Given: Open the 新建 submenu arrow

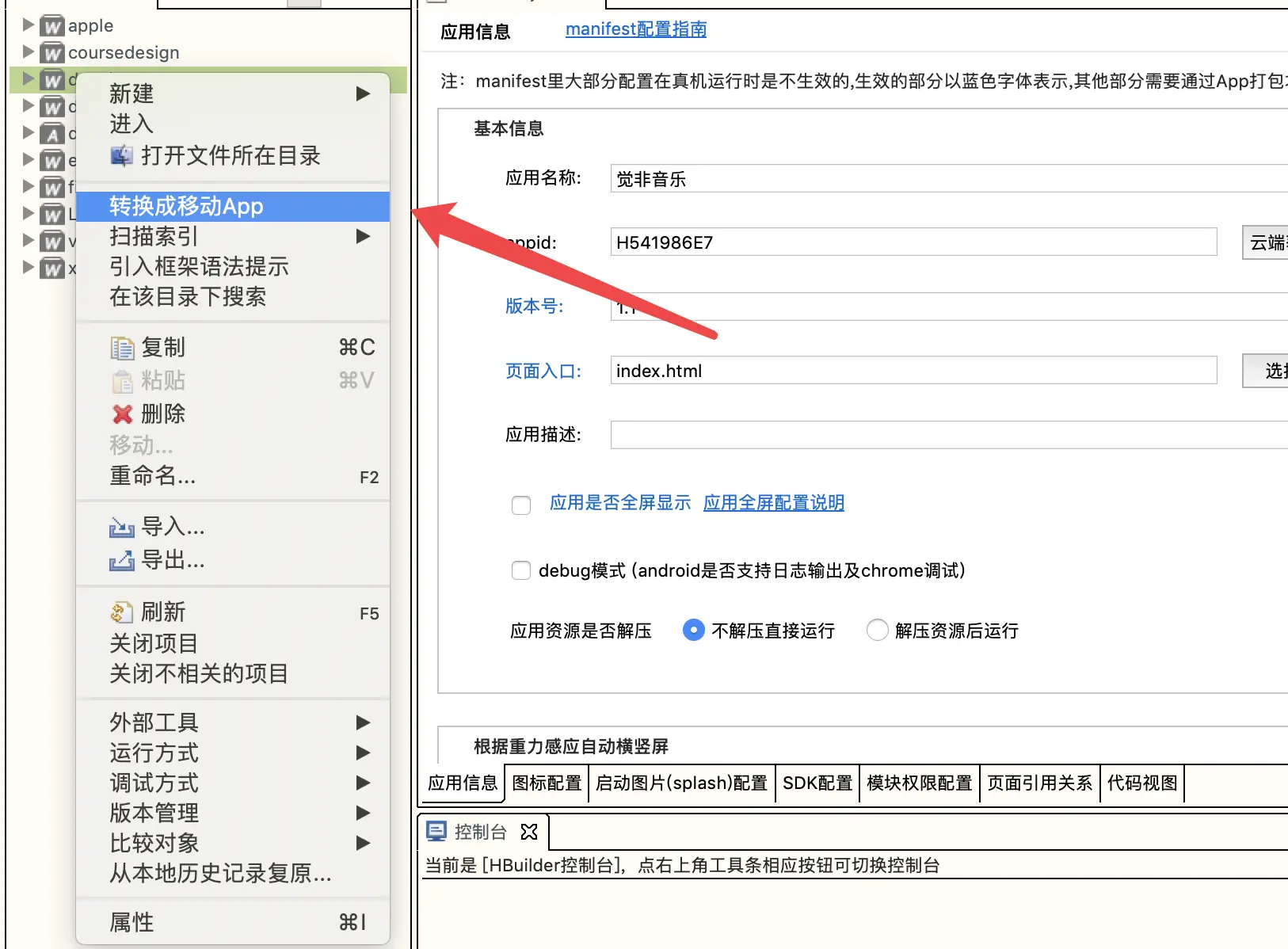Looking at the screenshot, I should click(x=363, y=93).
